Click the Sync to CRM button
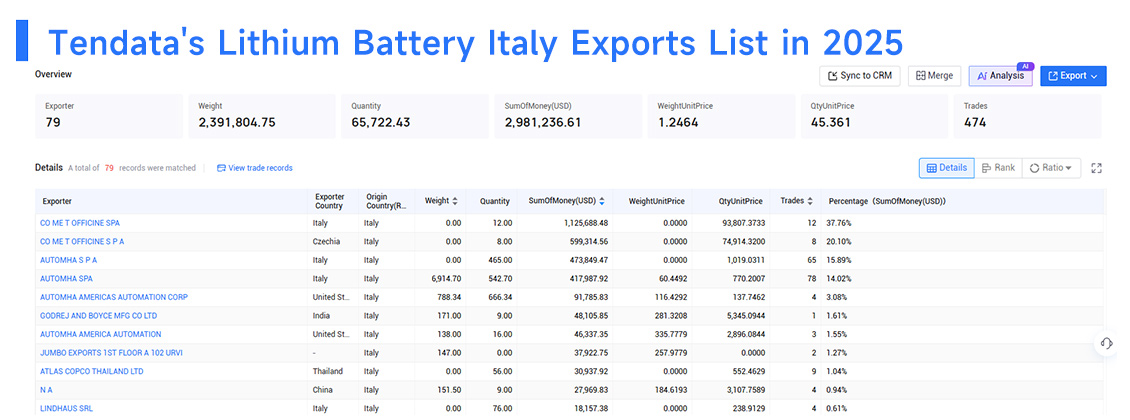Image resolution: width=1130 pixels, height=420 pixels. 859,76
